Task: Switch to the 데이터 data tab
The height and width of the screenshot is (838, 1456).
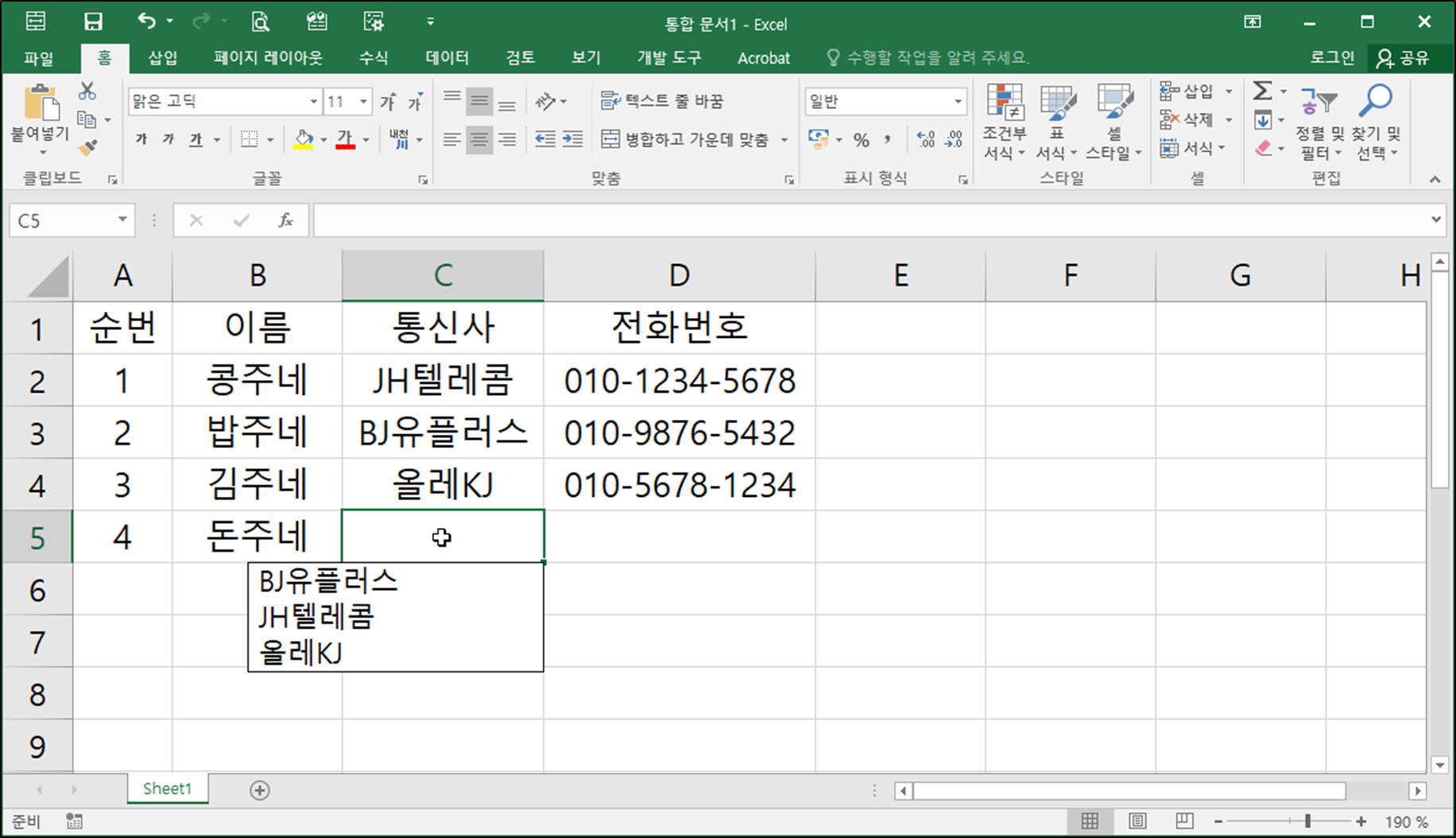Action: coord(447,58)
